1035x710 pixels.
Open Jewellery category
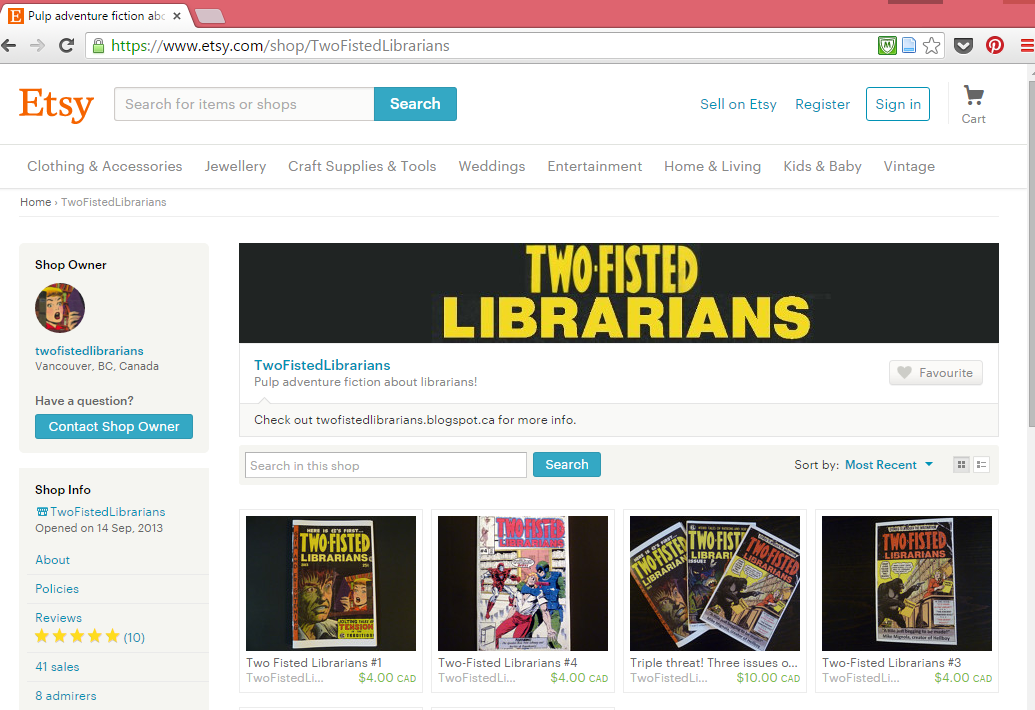click(x=235, y=166)
